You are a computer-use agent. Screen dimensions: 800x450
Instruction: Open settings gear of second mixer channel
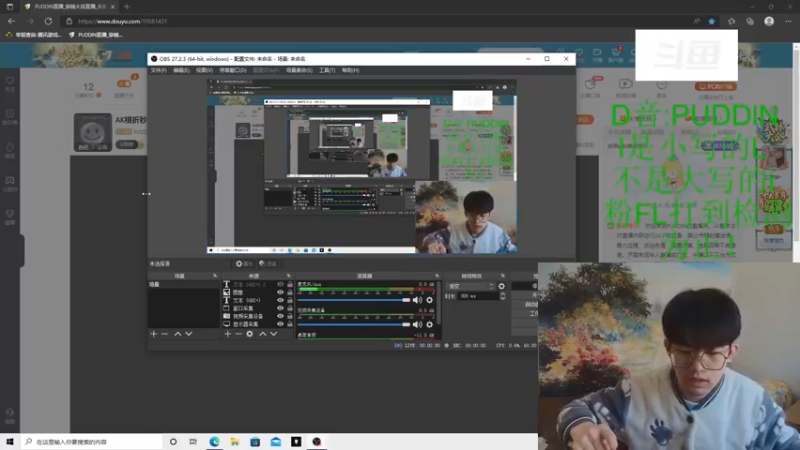click(x=430, y=324)
